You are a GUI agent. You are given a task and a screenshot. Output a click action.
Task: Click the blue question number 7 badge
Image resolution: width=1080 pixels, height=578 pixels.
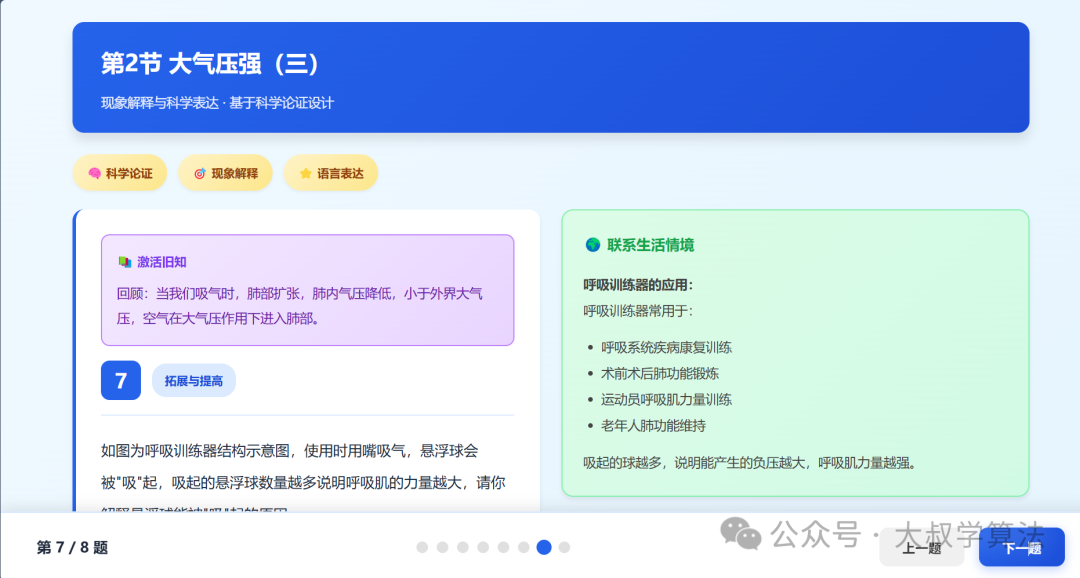click(120, 380)
